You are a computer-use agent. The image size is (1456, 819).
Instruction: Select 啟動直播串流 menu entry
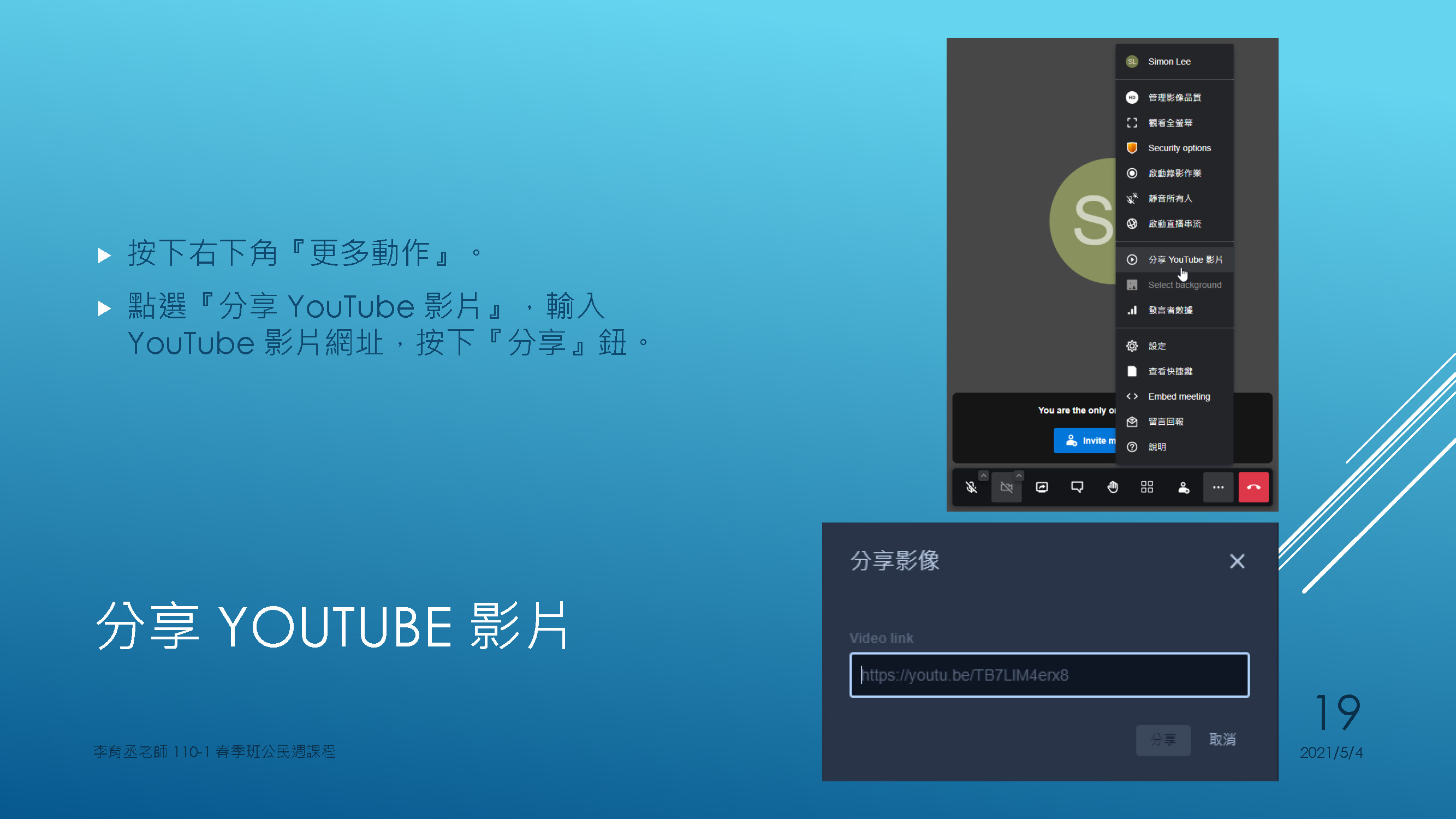click(x=1174, y=224)
